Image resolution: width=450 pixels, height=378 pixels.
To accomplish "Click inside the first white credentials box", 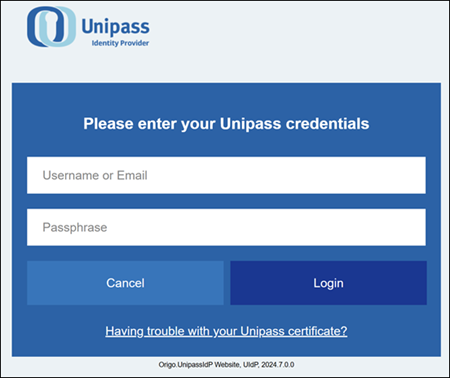I will (226, 175).
